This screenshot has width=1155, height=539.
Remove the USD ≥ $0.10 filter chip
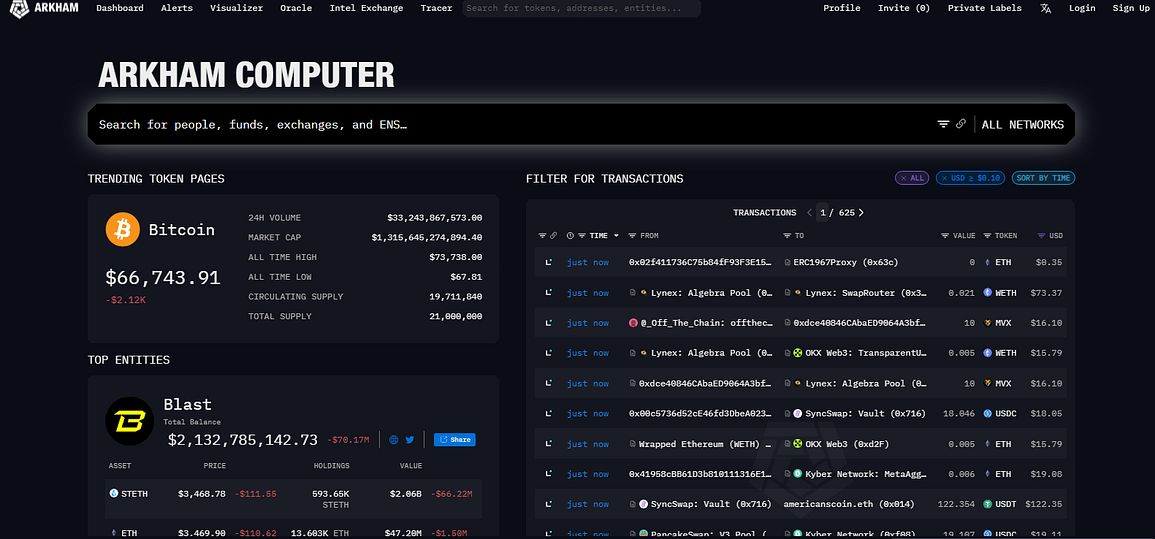970,178
